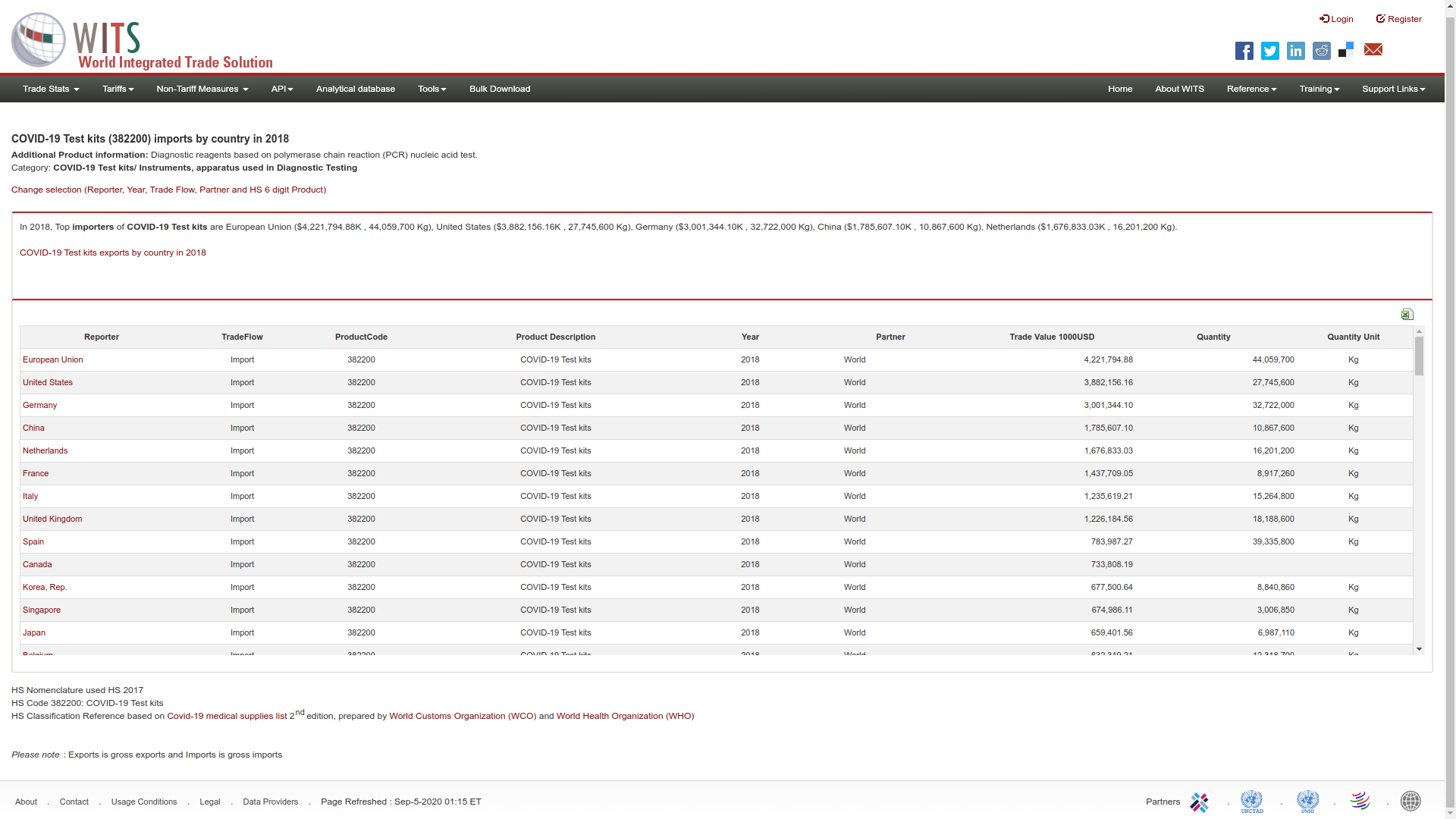1456x819 pixels.
Task: Click trade value 4,221,794.88 cell
Action: pos(1108,359)
